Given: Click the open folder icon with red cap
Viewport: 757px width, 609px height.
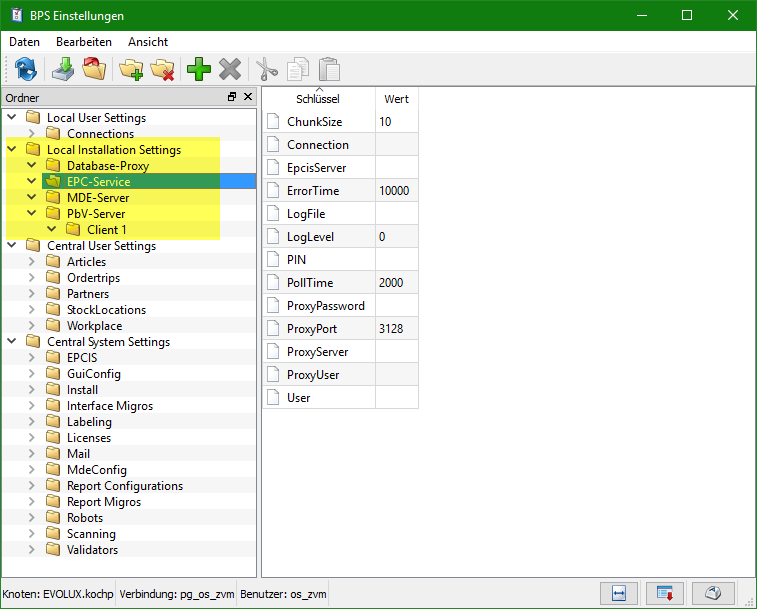Looking at the screenshot, I should [x=94, y=69].
